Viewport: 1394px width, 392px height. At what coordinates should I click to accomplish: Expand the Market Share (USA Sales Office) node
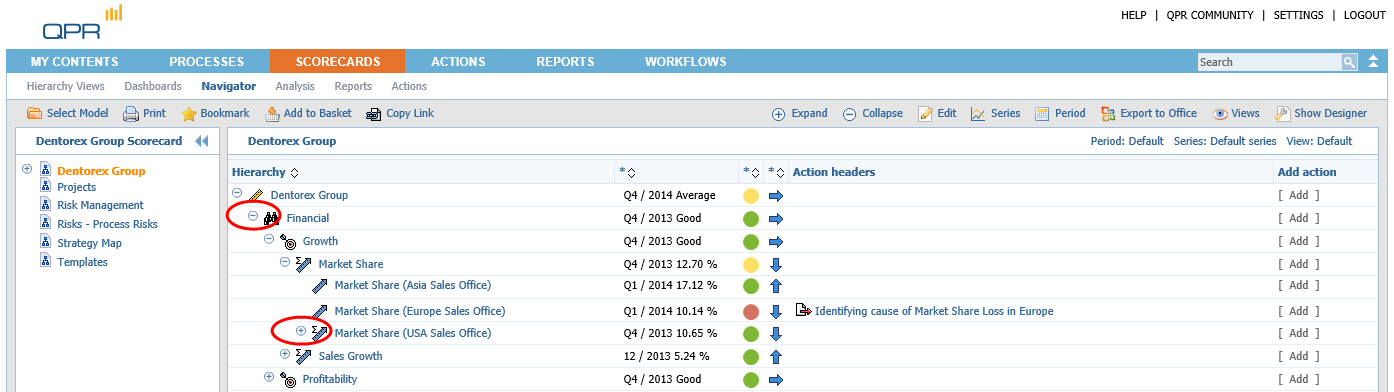[x=301, y=331]
